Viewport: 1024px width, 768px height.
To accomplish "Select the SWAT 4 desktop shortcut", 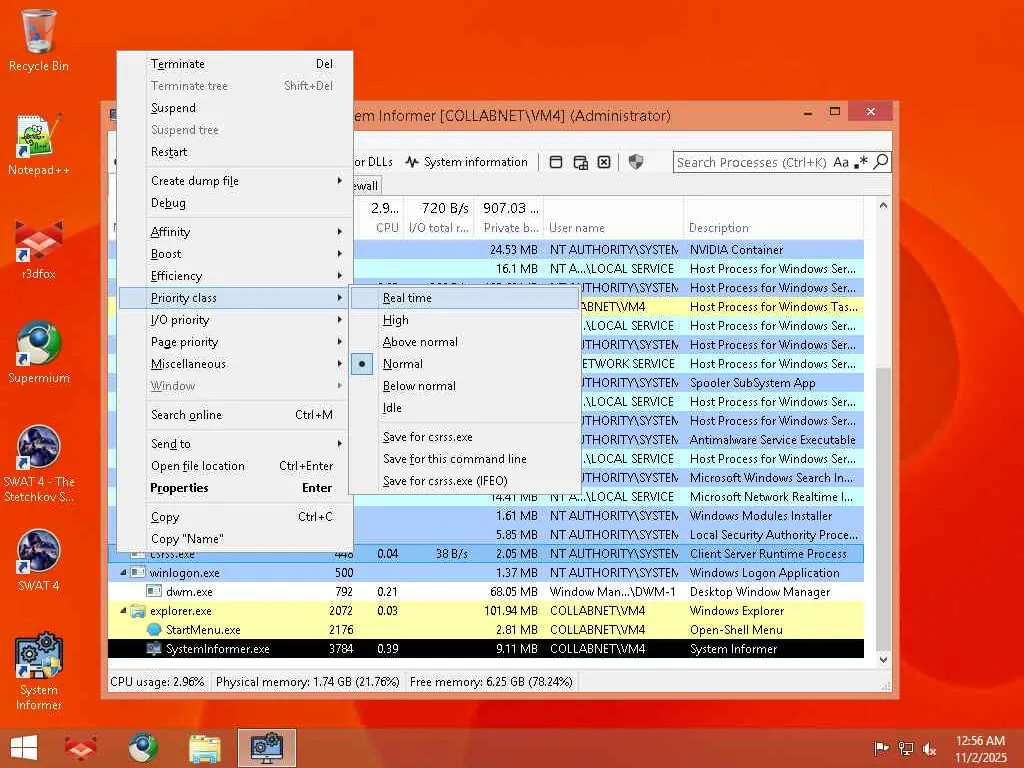I will pos(39,560).
